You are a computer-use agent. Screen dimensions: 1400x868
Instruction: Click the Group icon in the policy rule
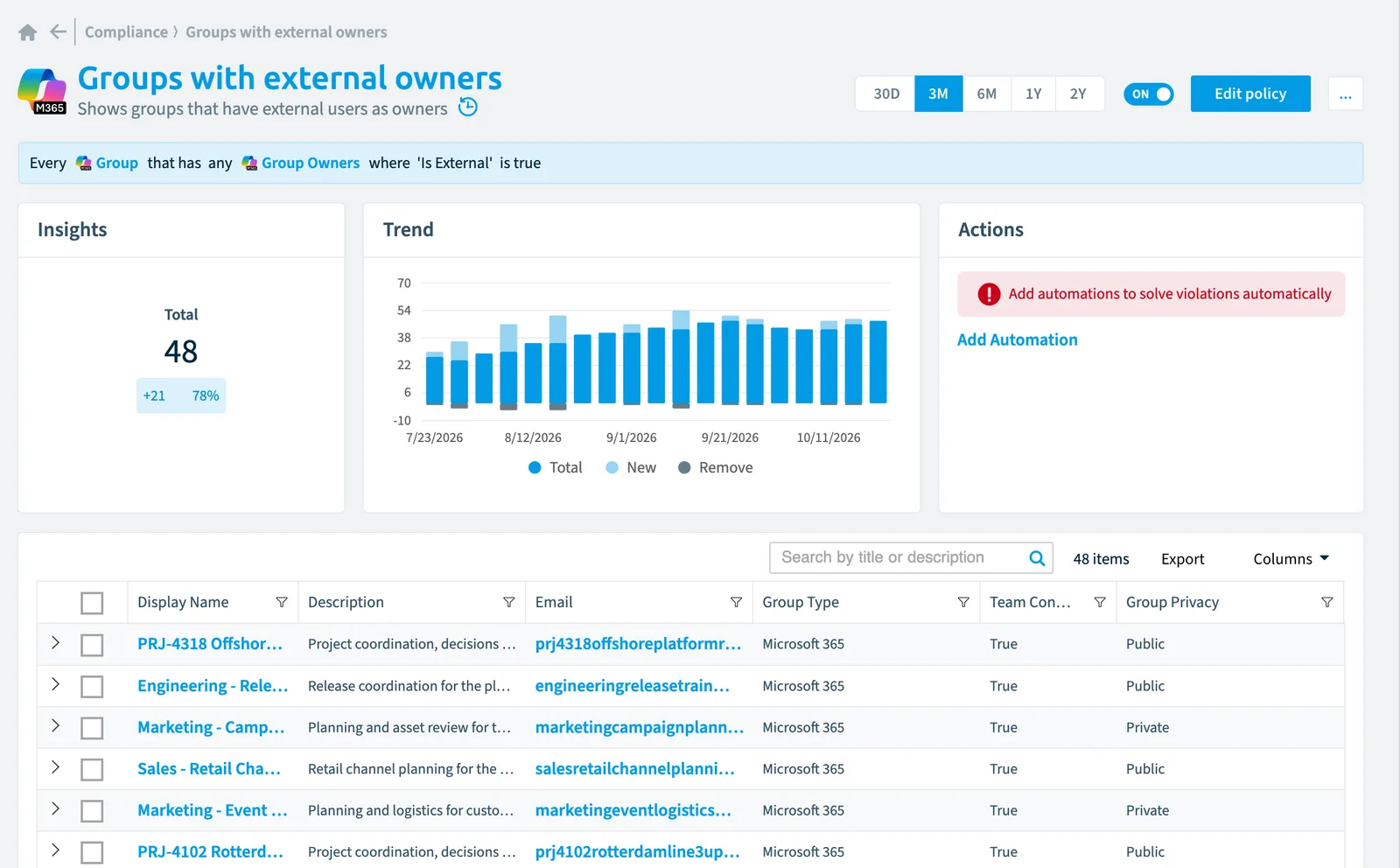click(84, 164)
